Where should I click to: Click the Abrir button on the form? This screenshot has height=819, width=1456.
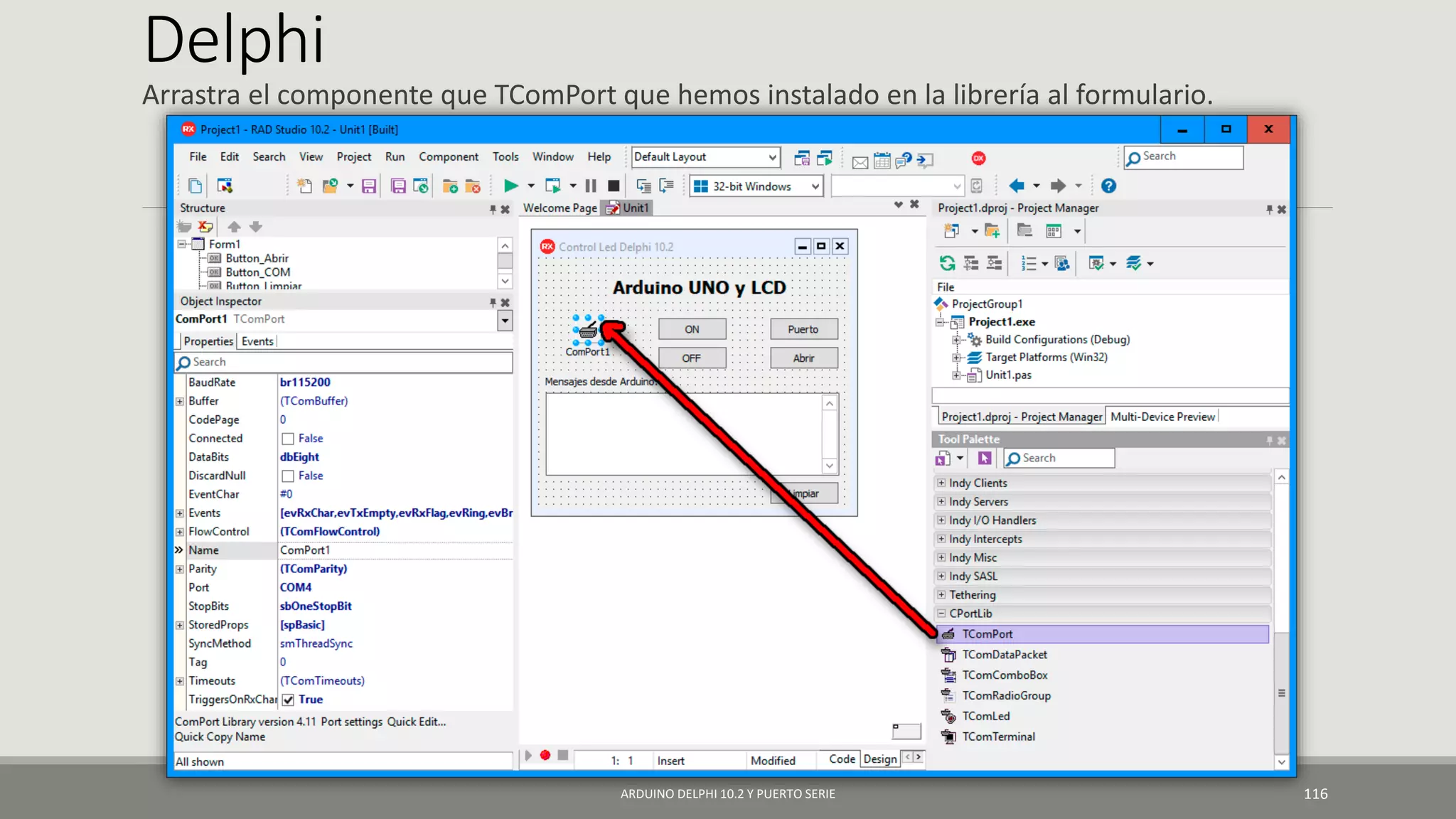(x=803, y=358)
